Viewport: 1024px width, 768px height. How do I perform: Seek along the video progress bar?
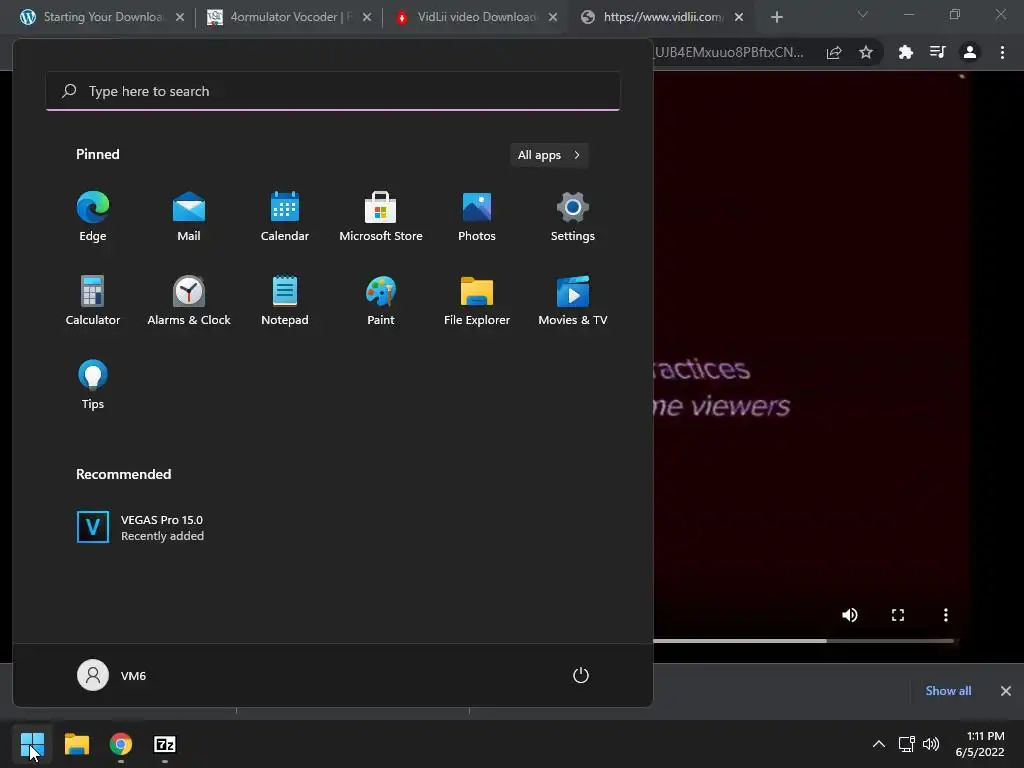[x=805, y=641]
